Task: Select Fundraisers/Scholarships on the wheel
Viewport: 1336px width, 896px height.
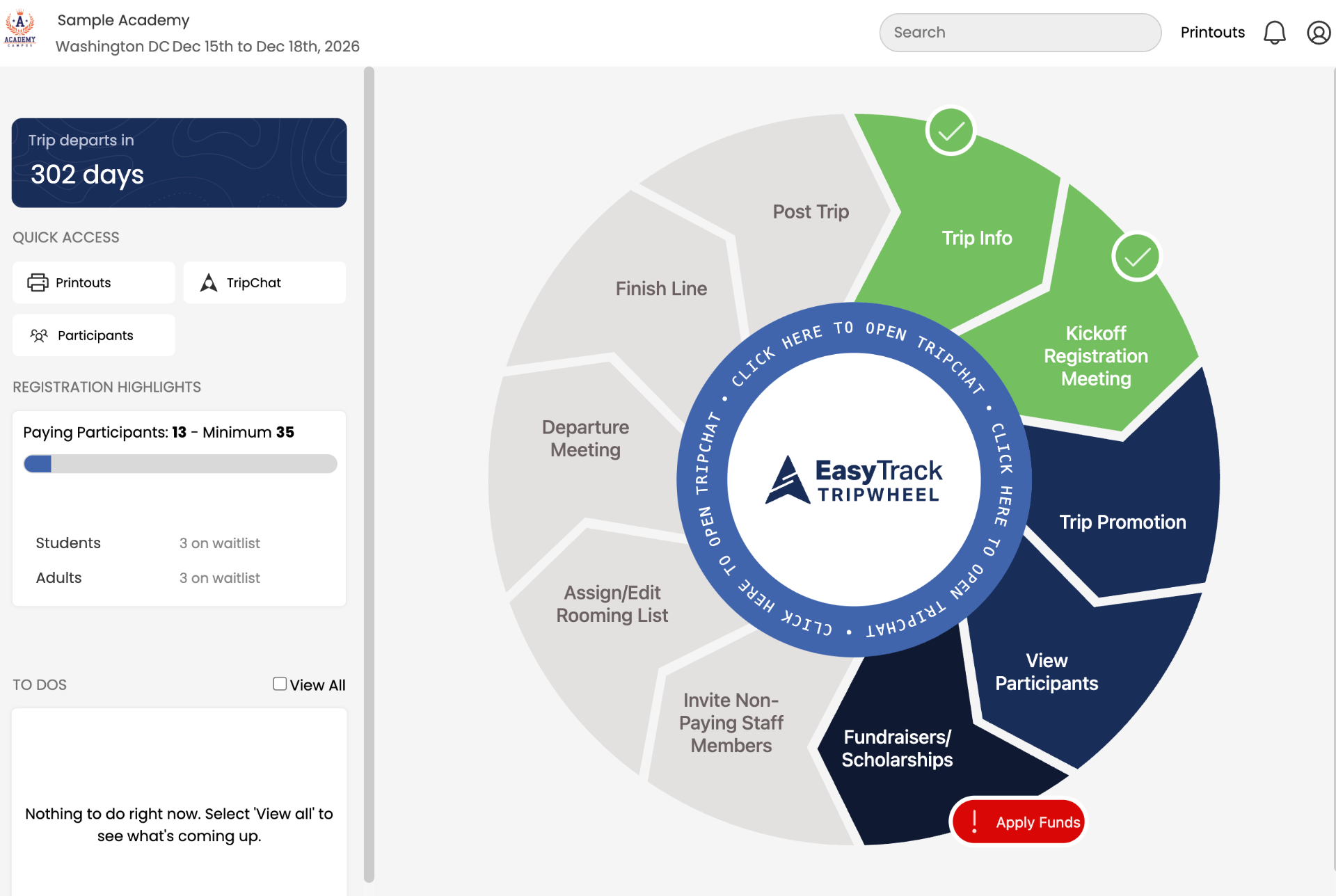Action: 897,748
